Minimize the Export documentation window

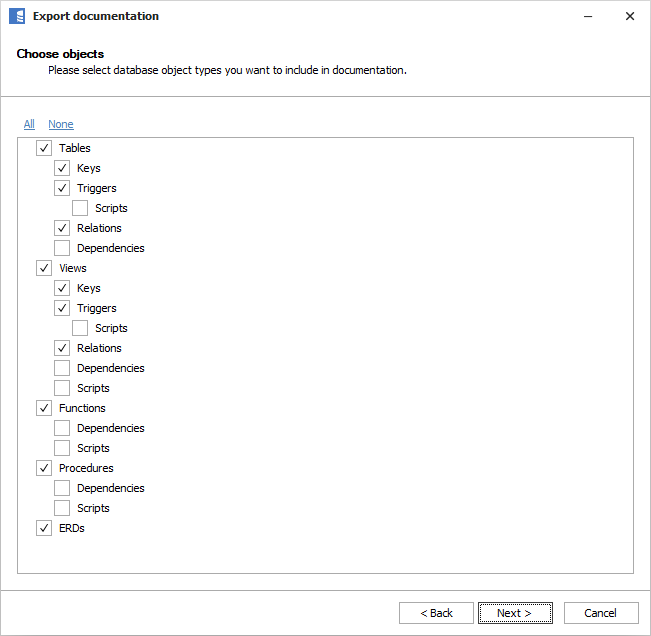[x=583, y=16]
